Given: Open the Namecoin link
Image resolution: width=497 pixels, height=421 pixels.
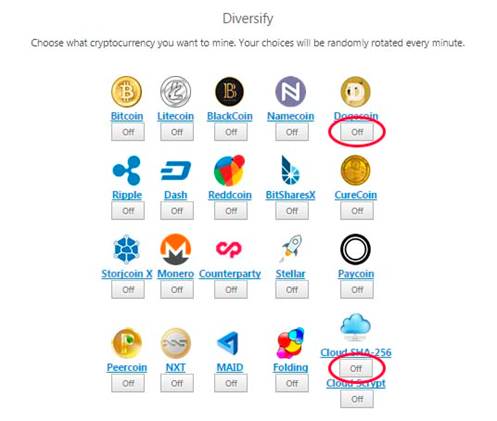Looking at the screenshot, I should click(291, 116).
